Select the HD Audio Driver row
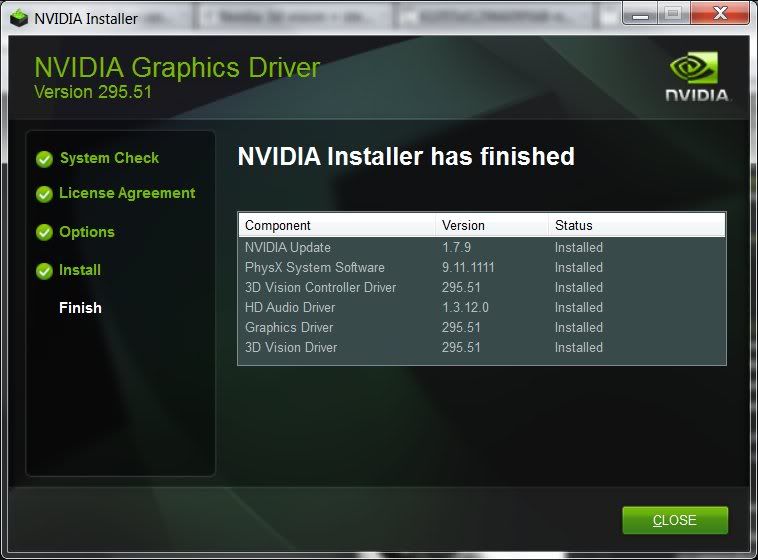The width and height of the screenshot is (758, 560). (x=482, y=307)
